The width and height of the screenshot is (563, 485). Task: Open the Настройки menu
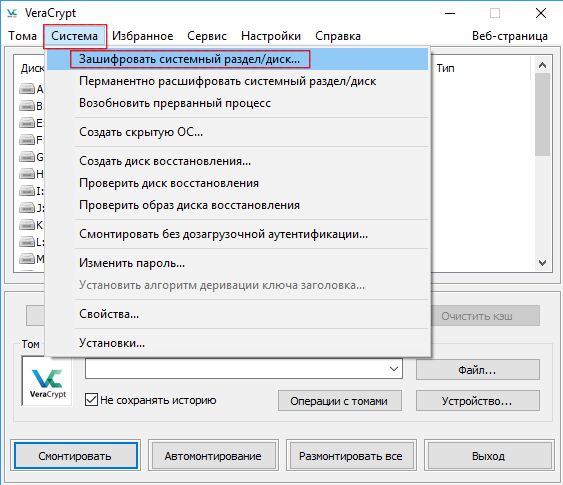point(271,36)
